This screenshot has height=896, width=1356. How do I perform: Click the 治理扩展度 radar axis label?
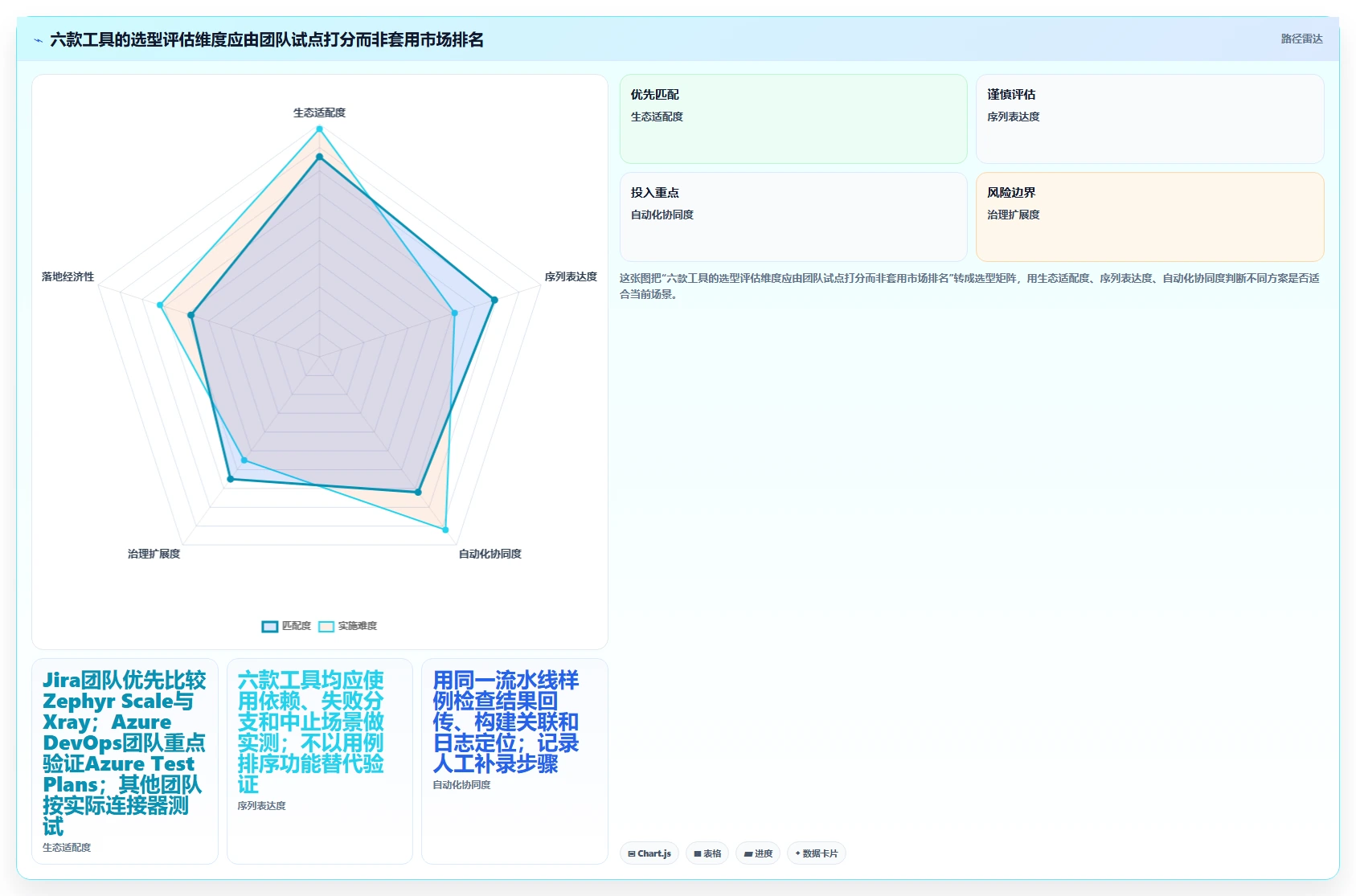click(154, 554)
